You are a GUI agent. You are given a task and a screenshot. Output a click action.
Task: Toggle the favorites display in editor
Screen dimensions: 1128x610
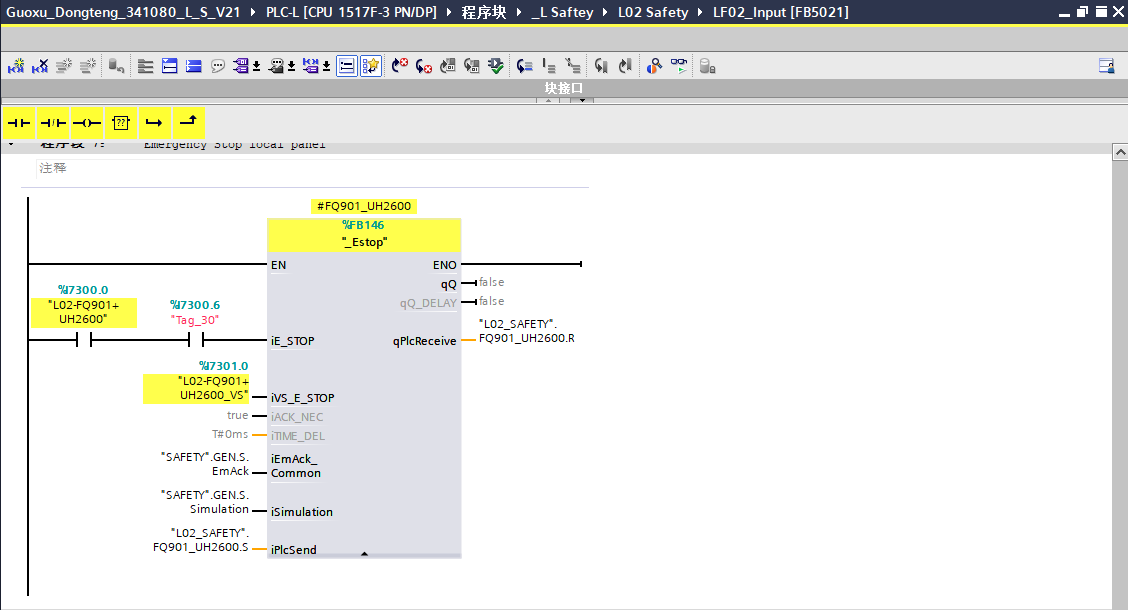tap(371, 66)
